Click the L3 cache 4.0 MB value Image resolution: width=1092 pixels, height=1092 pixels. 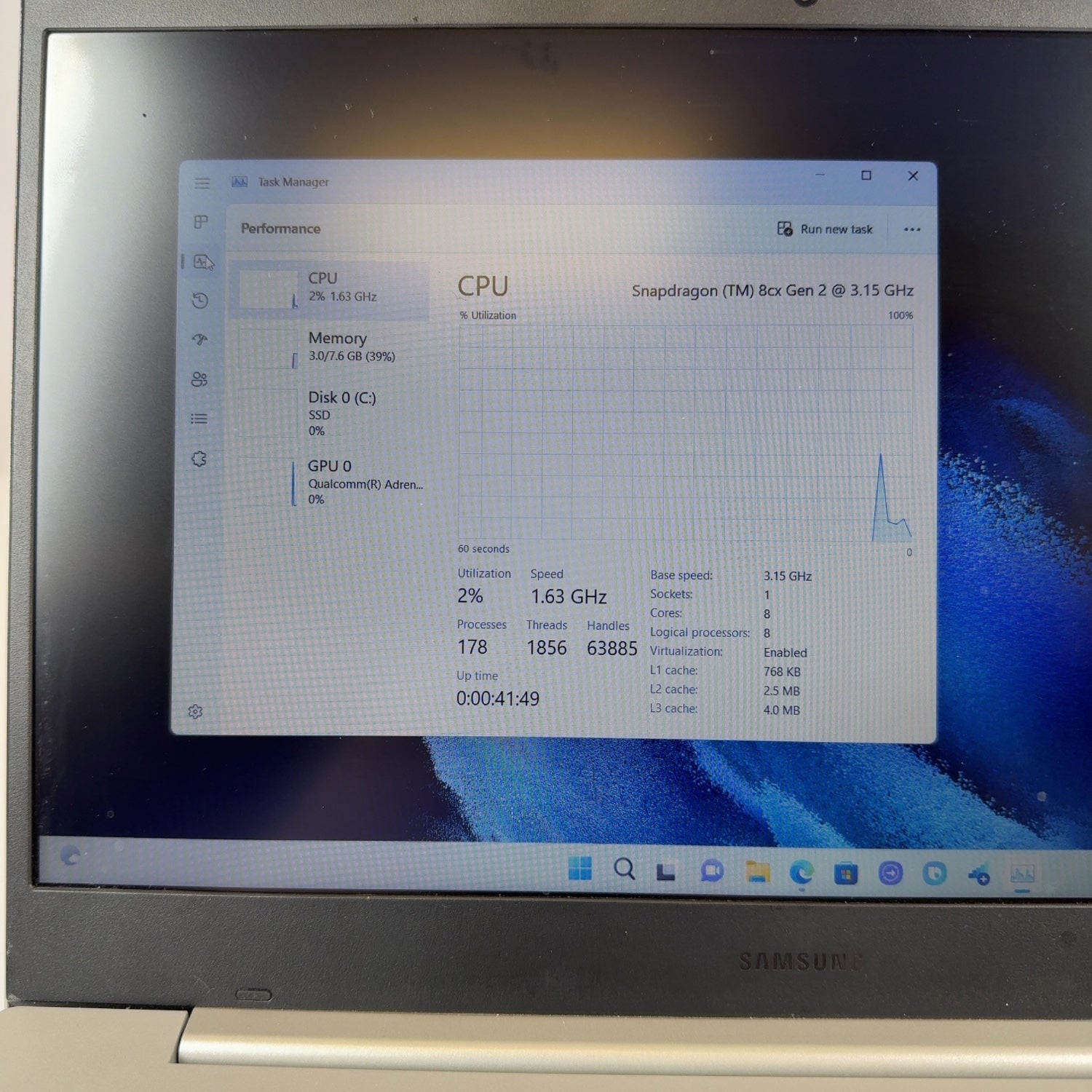click(x=781, y=710)
